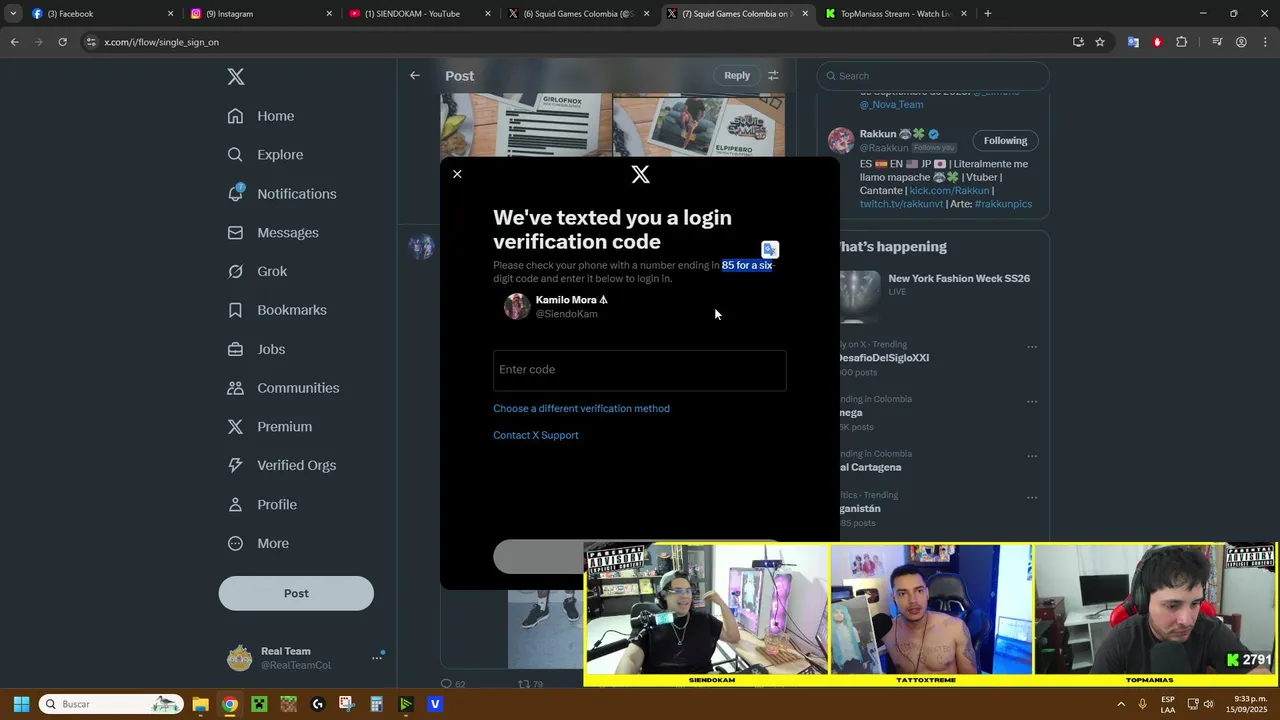Open Bookmarks from the sidebar

[x=277, y=310]
